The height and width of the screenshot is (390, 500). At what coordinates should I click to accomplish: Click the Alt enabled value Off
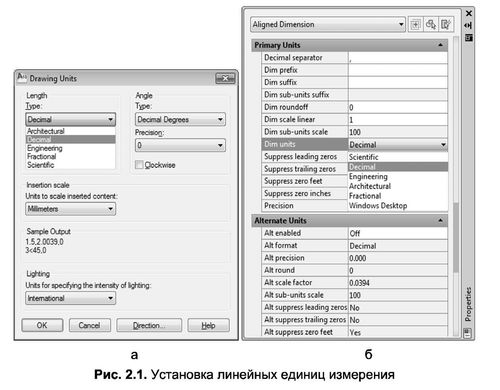click(x=398, y=233)
